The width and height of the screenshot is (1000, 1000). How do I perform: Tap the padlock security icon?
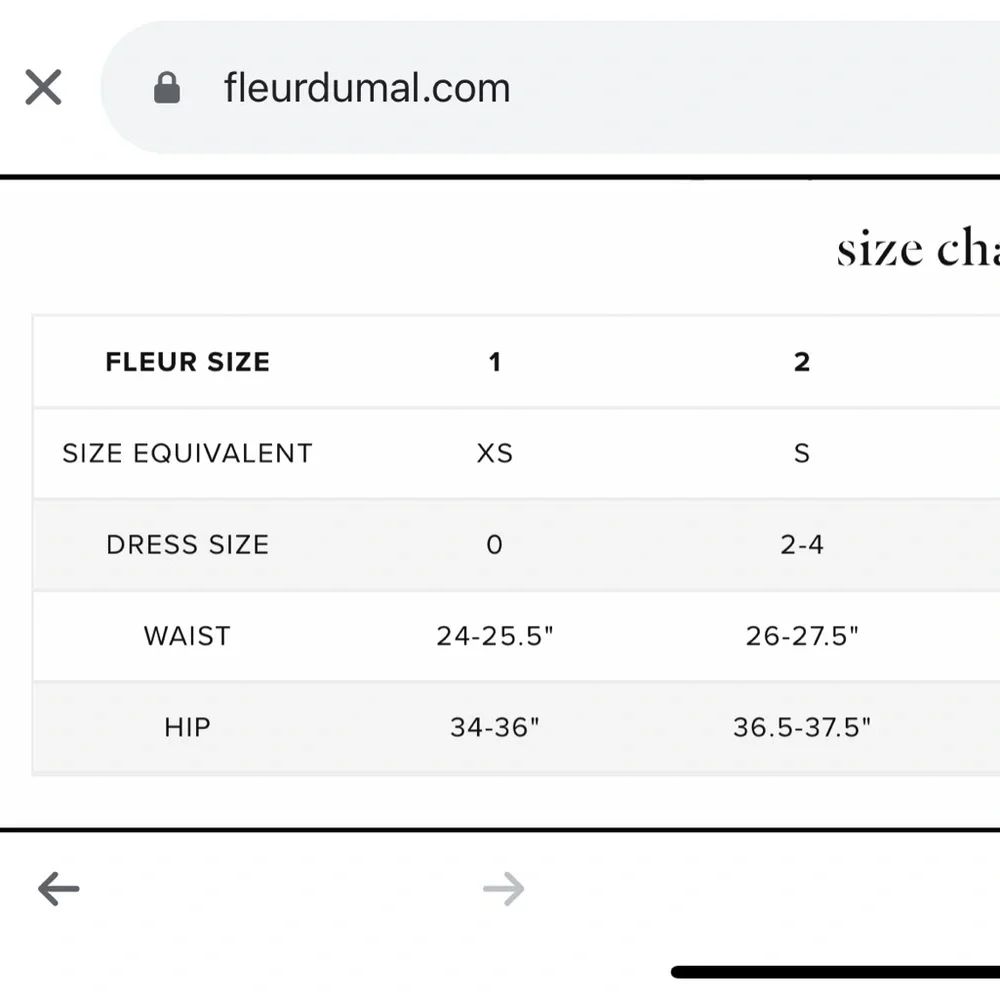point(167,87)
